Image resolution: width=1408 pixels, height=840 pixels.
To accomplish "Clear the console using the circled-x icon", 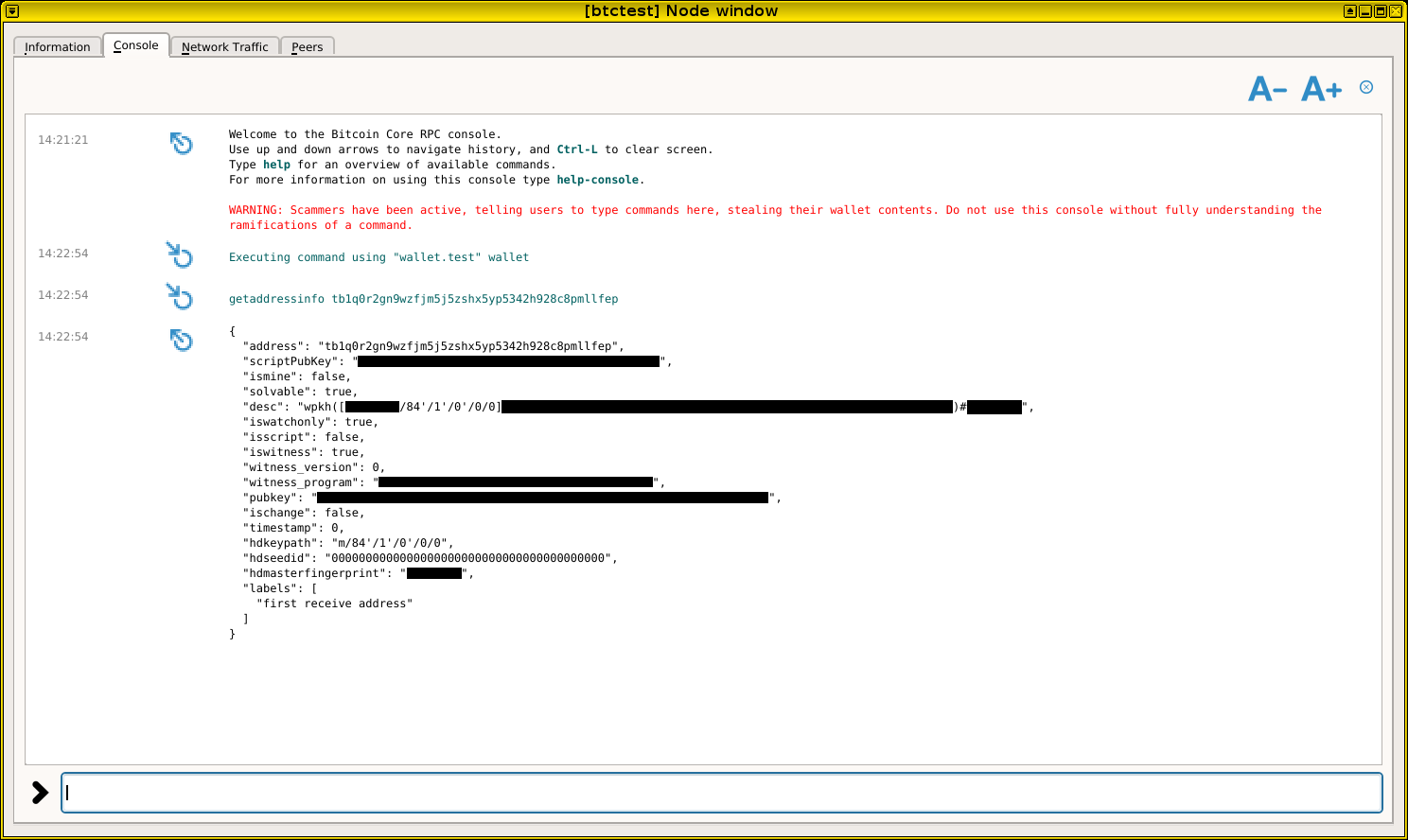I will tap(1366, 87).
